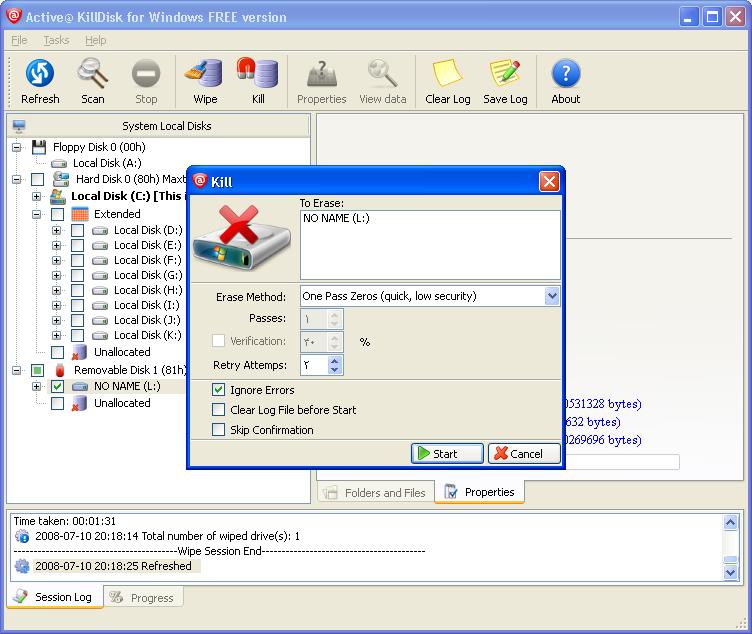Click the System Local Disks computer icon
752x634 pixels.
(19, 126)
